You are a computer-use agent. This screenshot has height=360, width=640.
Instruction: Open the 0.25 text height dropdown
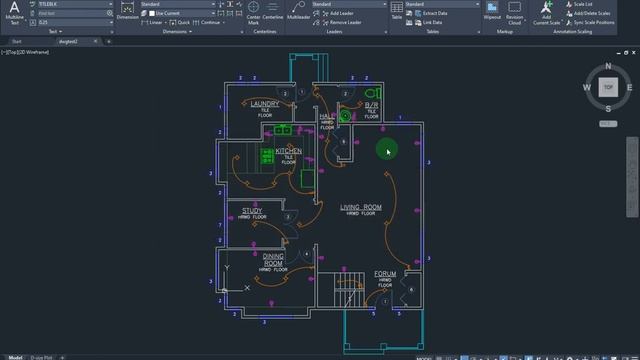coord(76,22)
